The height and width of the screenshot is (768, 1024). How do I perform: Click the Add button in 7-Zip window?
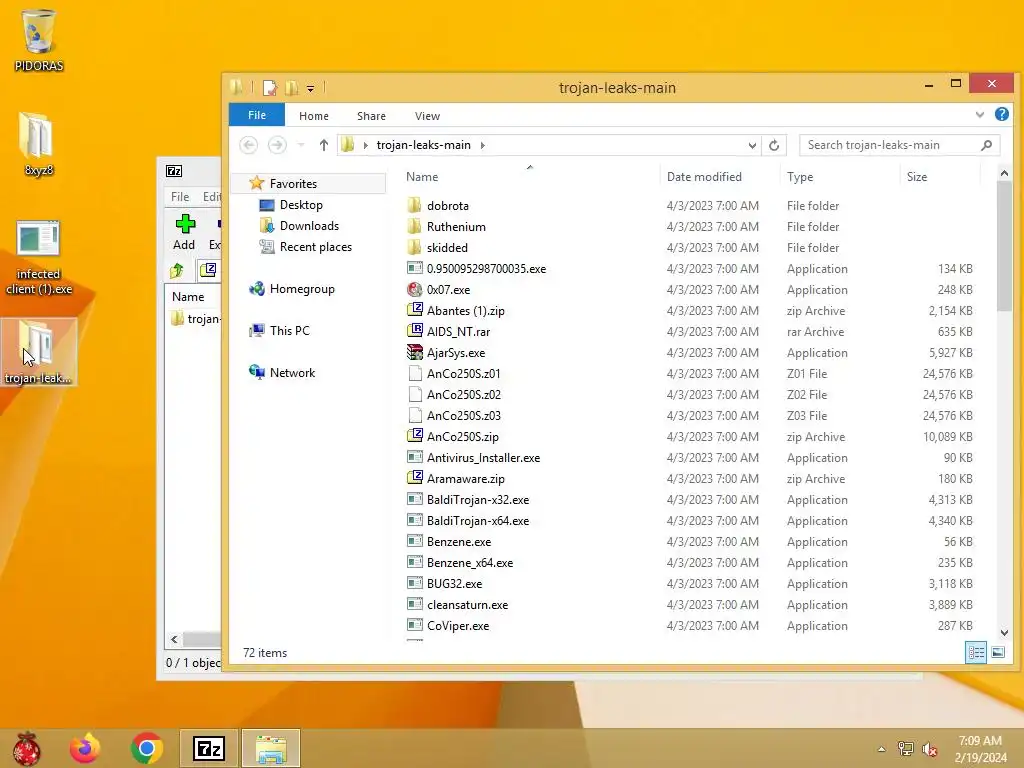[185, 232]
